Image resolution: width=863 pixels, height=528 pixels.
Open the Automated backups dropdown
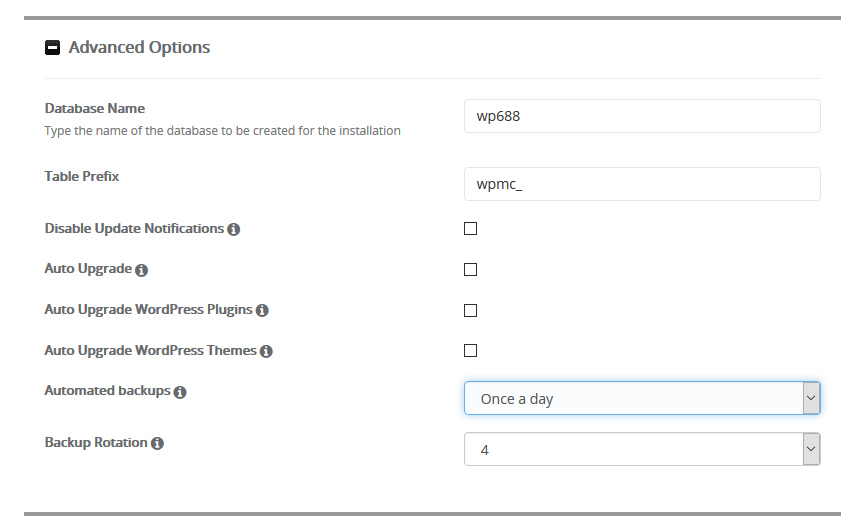point(642,398)
